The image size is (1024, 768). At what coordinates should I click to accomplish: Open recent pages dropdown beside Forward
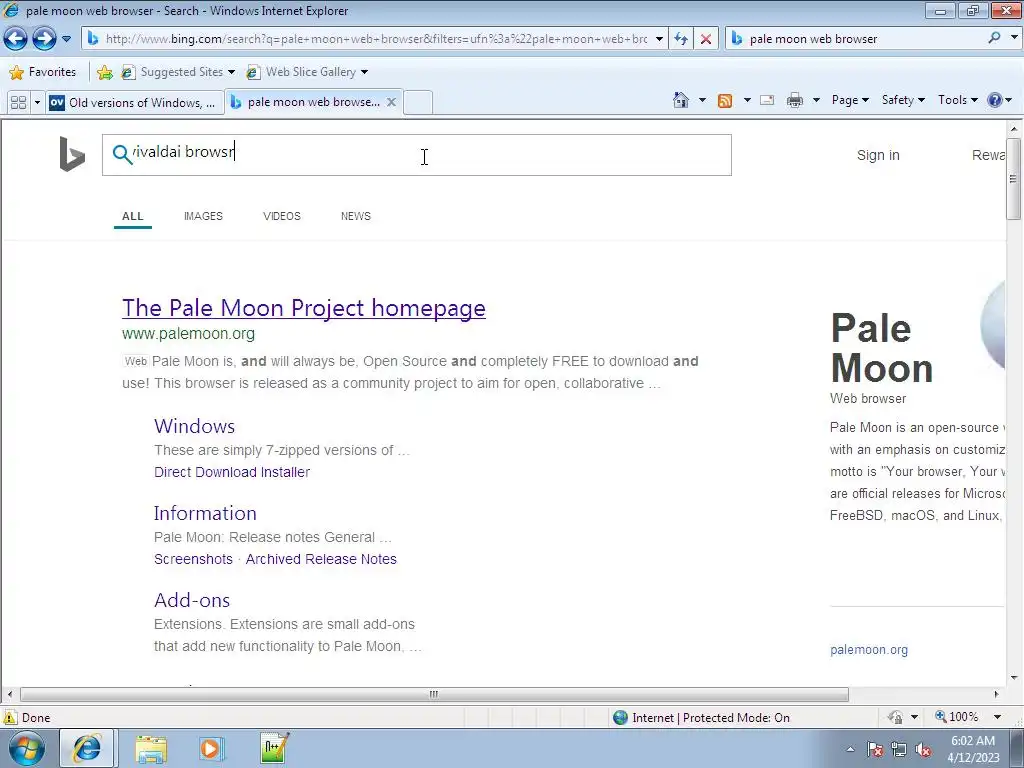(66, 39)
